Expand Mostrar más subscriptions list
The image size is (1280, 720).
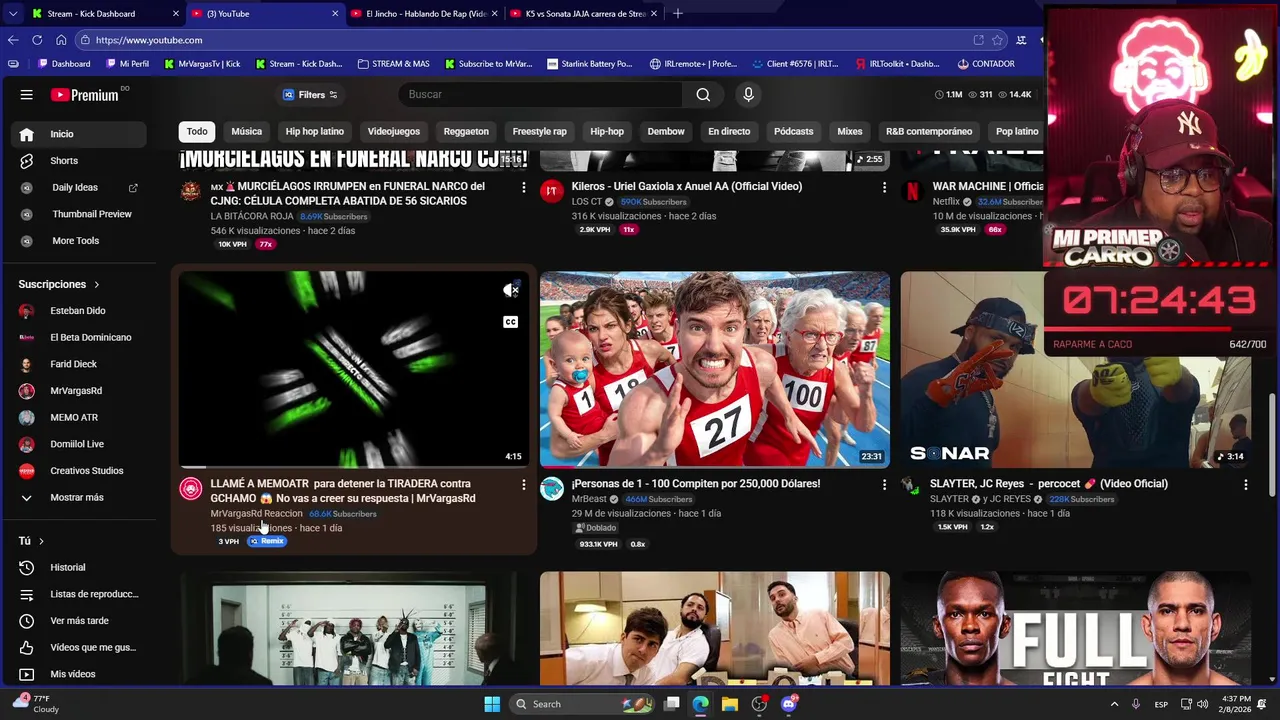tap(80, 498)
